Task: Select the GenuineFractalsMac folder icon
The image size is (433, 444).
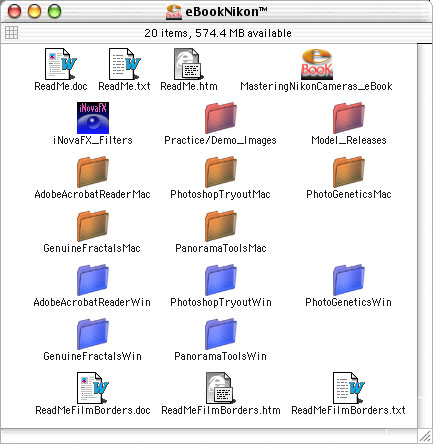Action: (93, 226)
